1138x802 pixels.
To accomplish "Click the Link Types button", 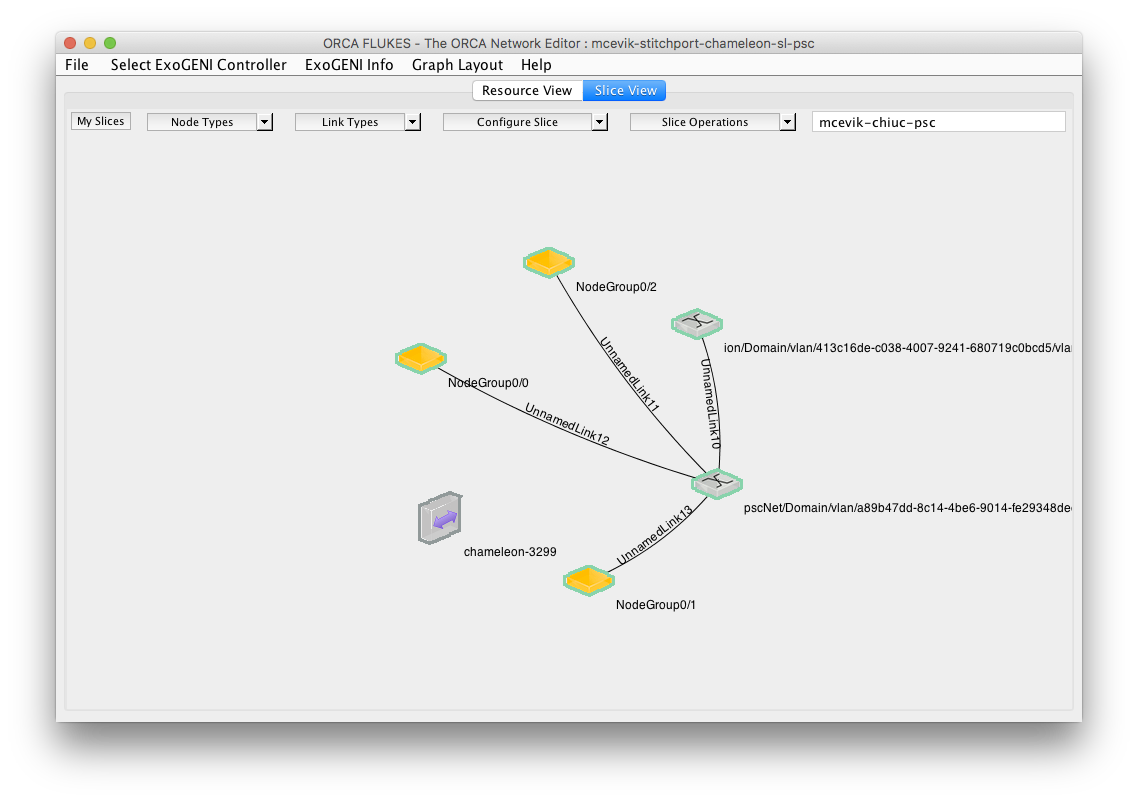I will coord(350,122).
